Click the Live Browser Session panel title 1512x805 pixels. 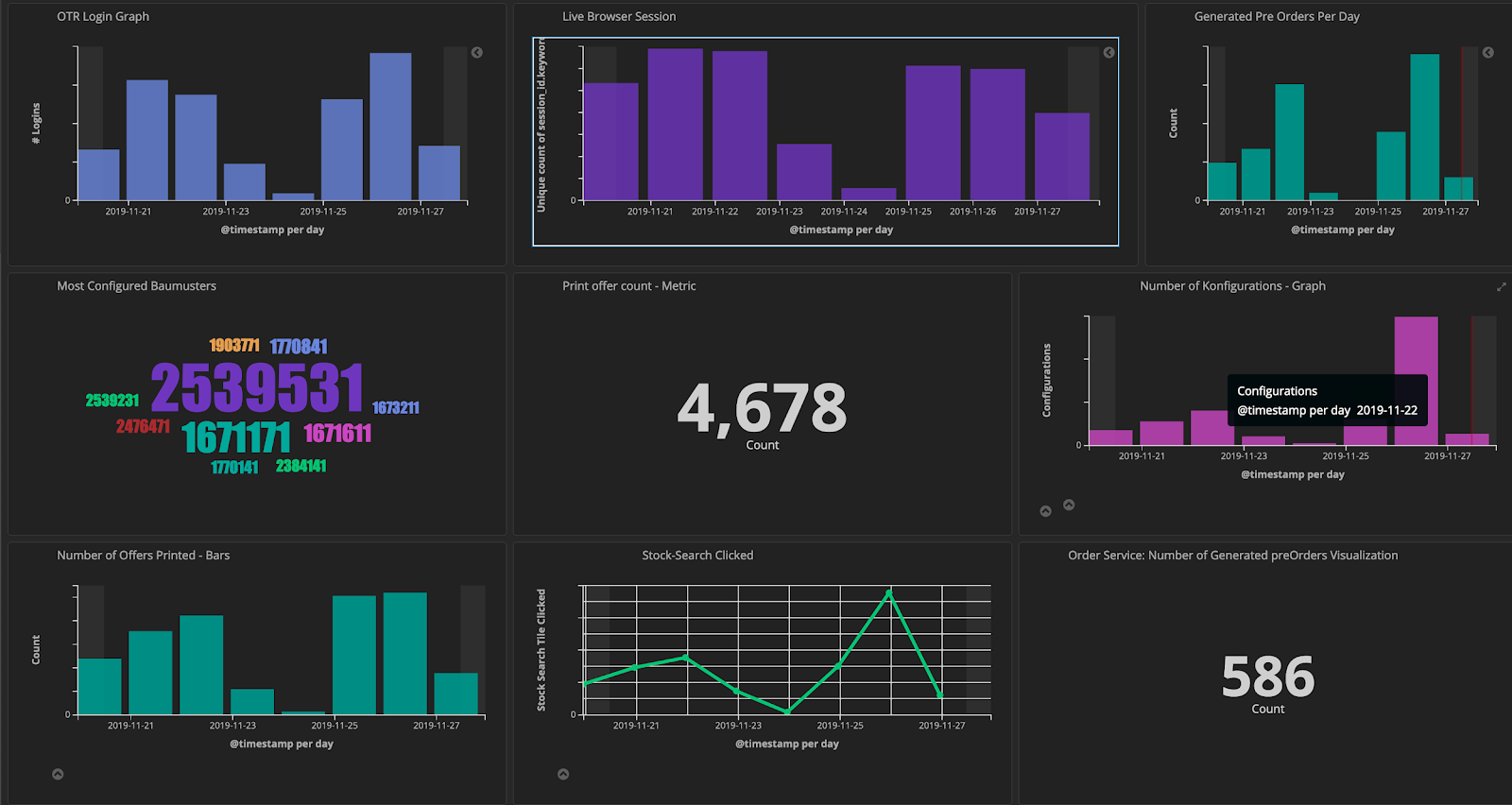click(619, 16)
